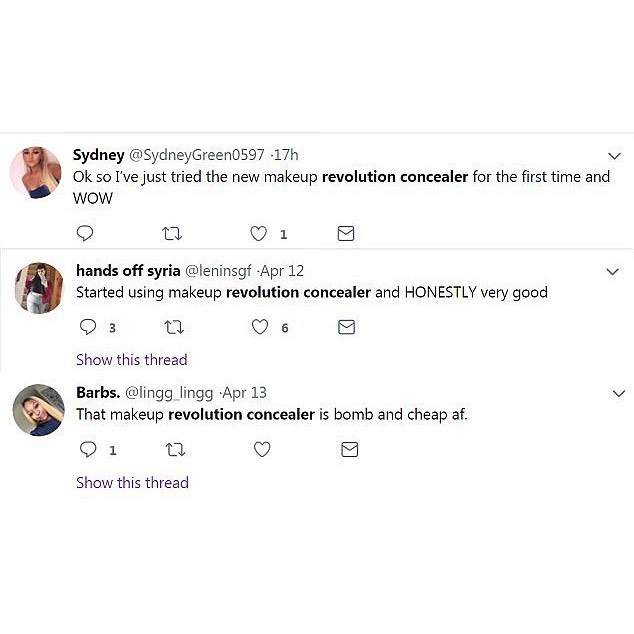Open Sydney's profile picture
The image size is (634, 634).
36,172
